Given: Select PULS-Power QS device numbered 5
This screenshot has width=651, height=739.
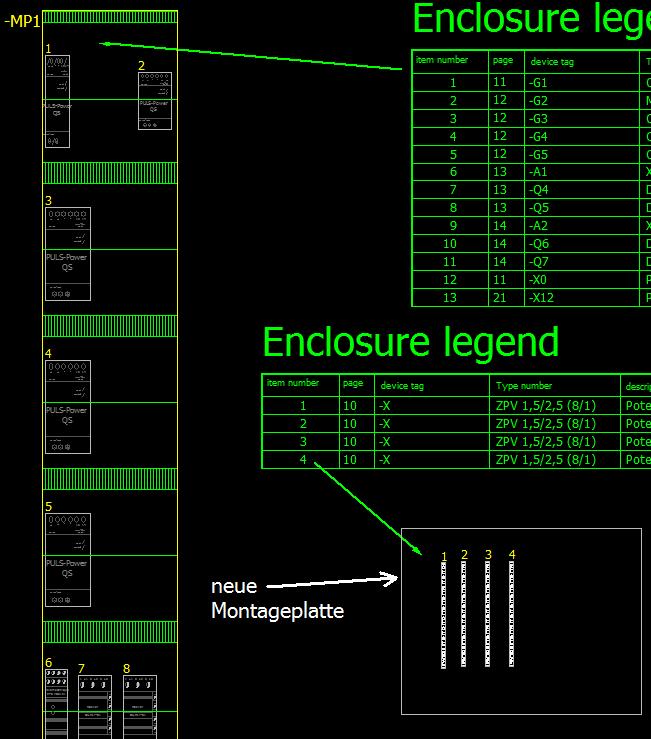Looking at the screenshot, I should point(68,560).
